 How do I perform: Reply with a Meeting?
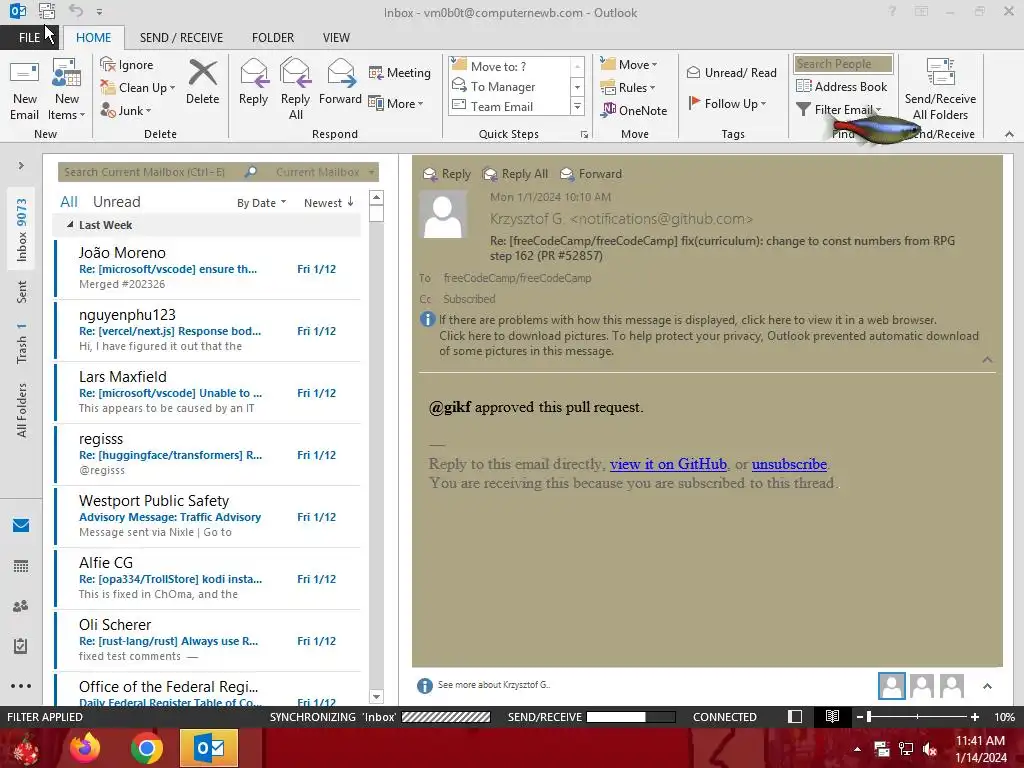pyautogui.click(x=400, y=72)
